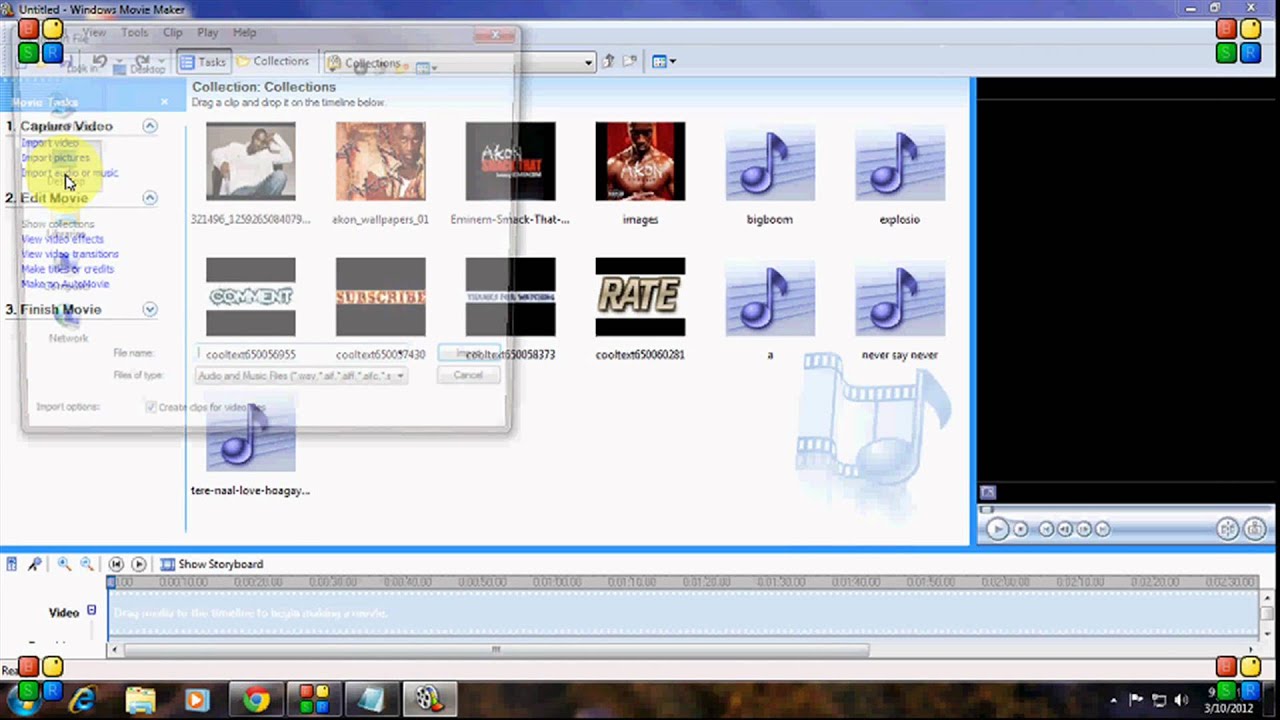
Task: Open Google Chrome from taskbar
Action: tap(256, 699)
